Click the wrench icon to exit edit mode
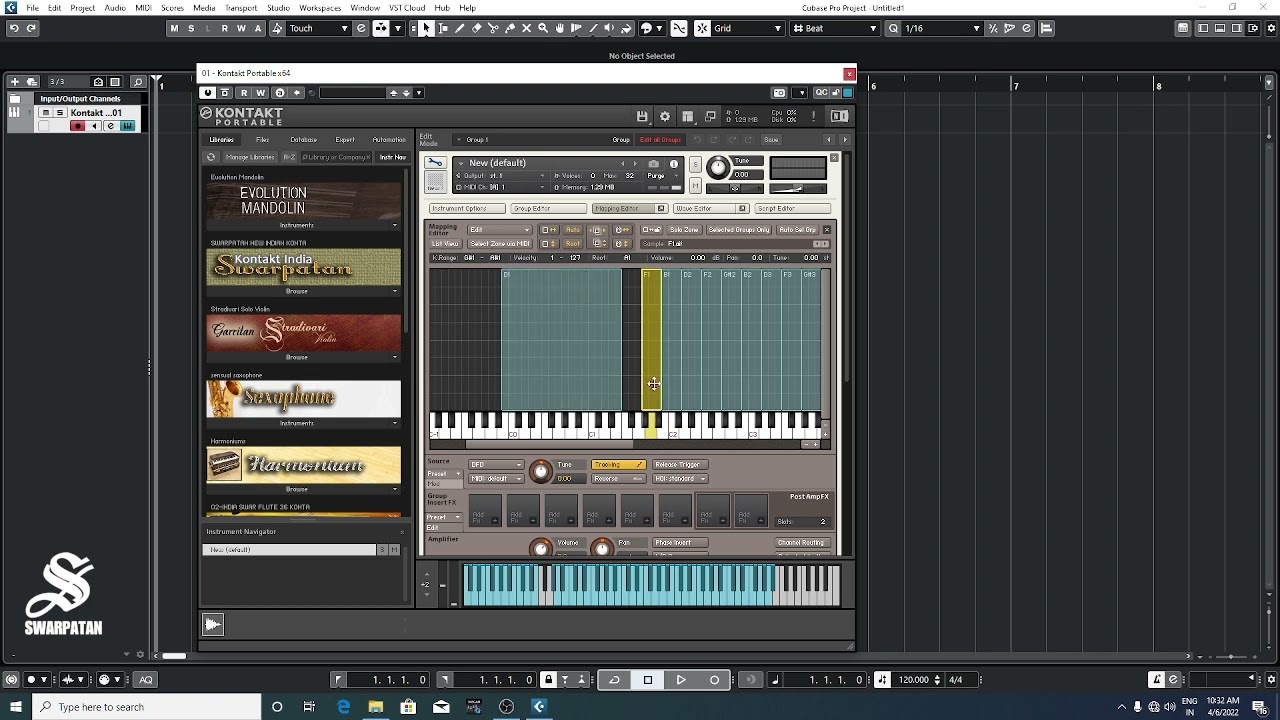The width and height of the screenshot is (1280, 720). tap(435, 162)
